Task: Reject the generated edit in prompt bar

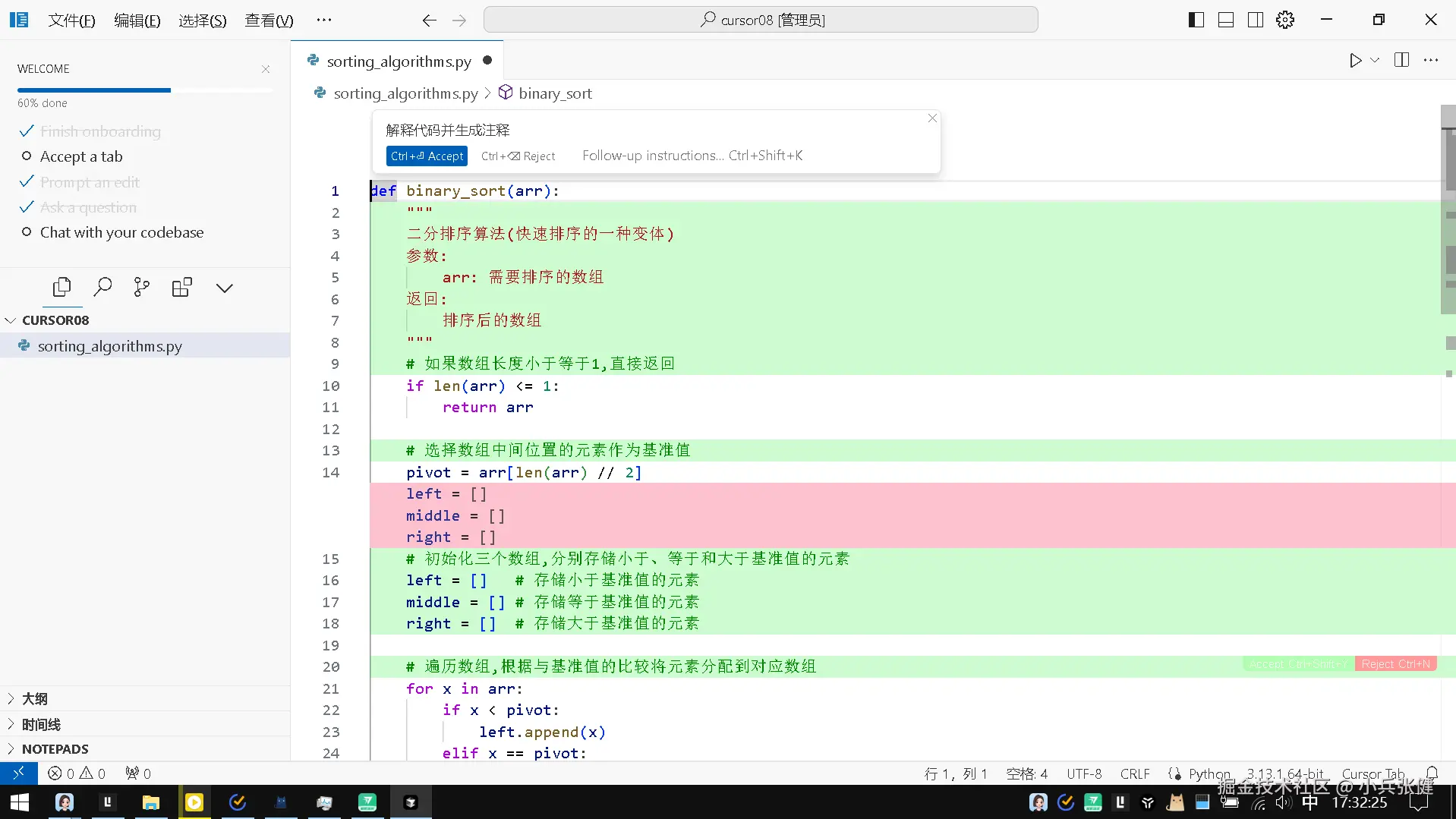Action: tap(518, 156)
